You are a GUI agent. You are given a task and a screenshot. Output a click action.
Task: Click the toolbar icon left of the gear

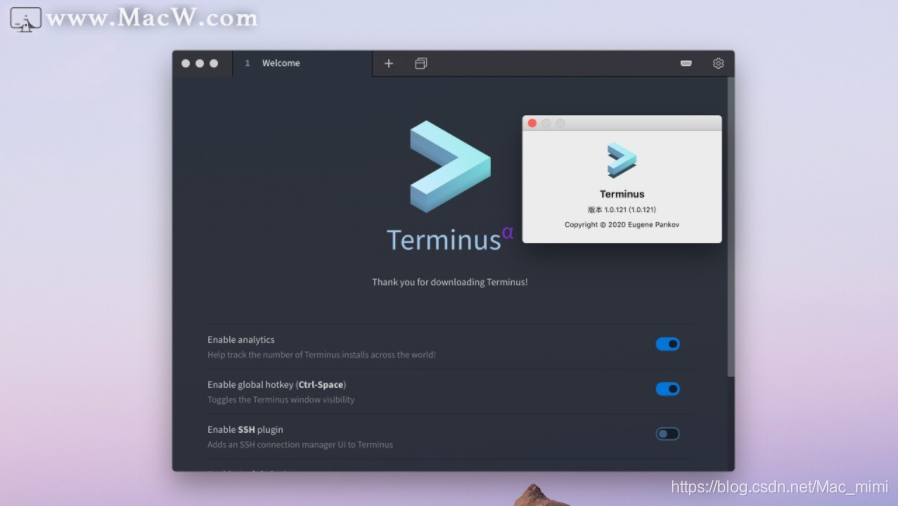686,64
